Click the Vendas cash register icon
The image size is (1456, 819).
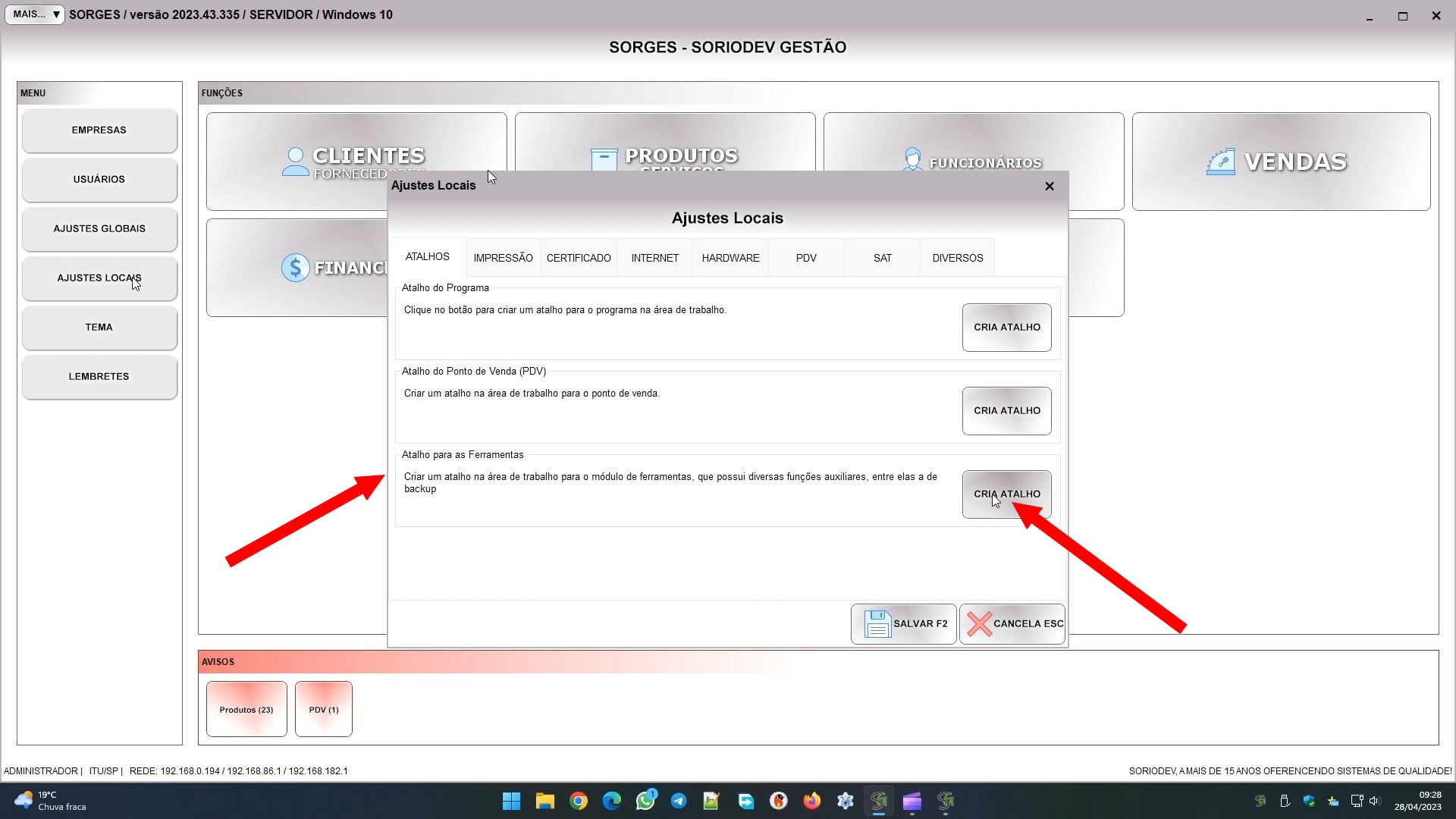pos(1221,162)
